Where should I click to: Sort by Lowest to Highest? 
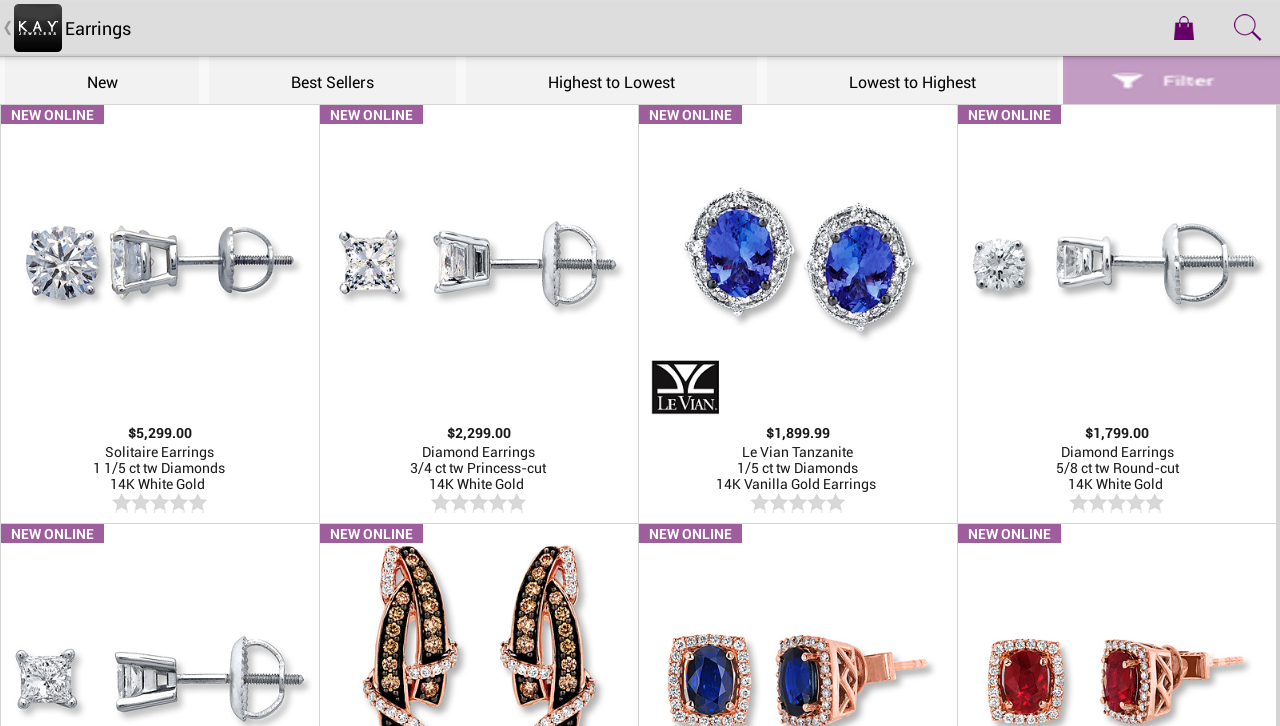(x=912, y=82)
